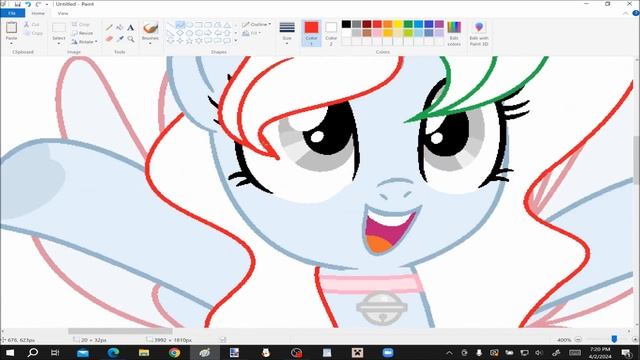Open Customize Quick Access Toolbar arrow

47,4
